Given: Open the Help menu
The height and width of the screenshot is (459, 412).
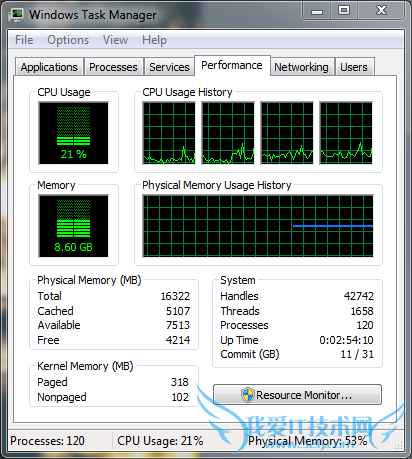Looking at the screenshot, I should point(154,40).
